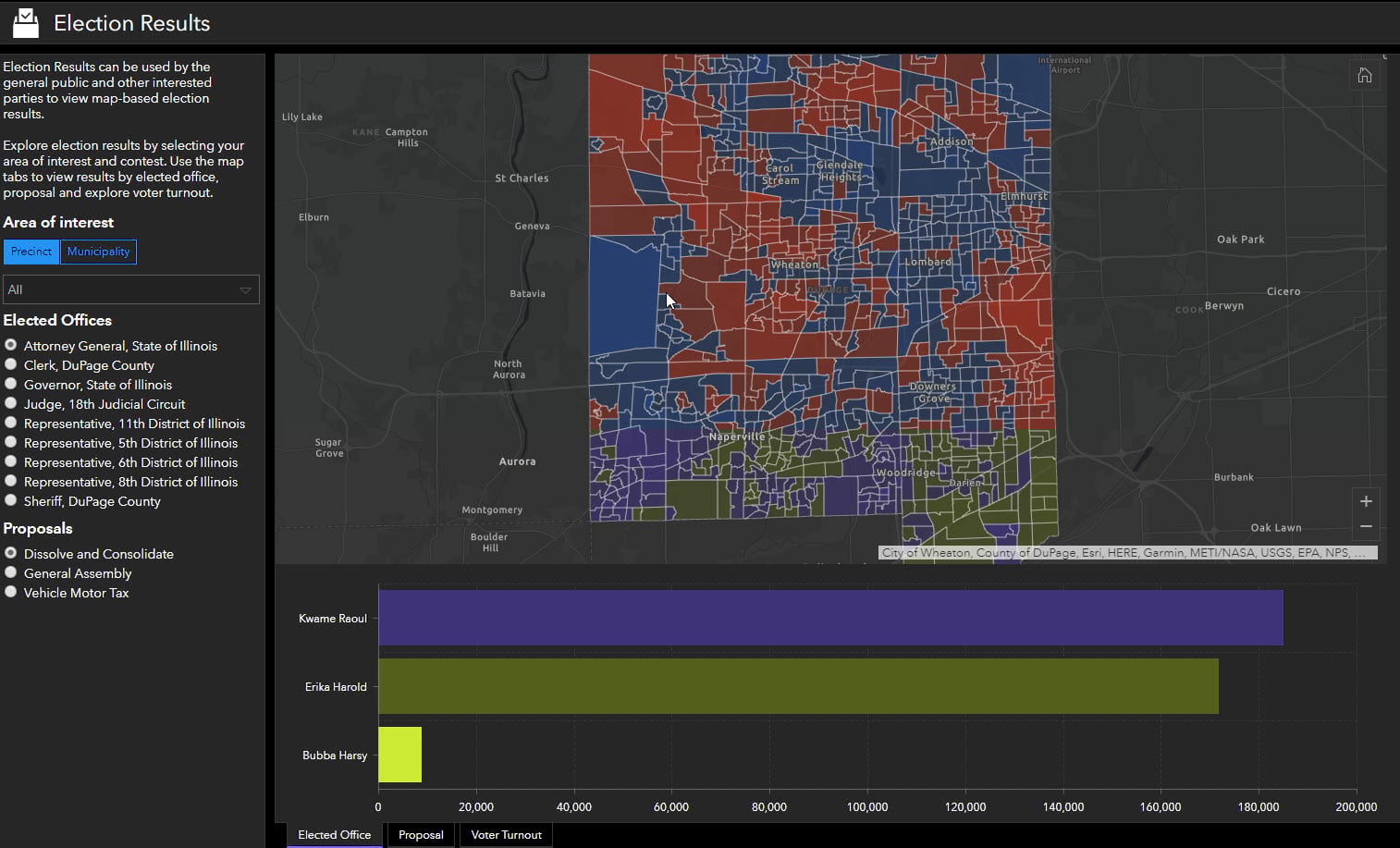Click the ballot box icon in the header
Viewport: 1400px width, 848px height.
[24, 22]
